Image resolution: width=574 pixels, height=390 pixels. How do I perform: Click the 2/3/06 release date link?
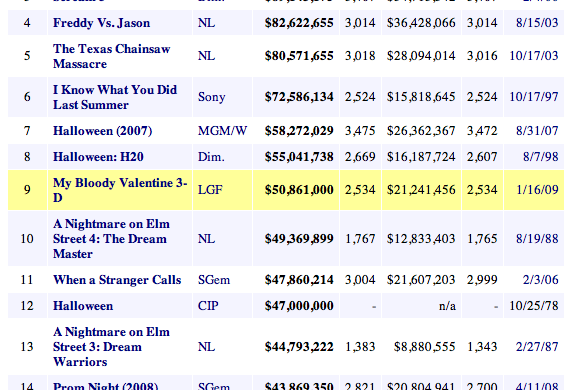point(540,280)
